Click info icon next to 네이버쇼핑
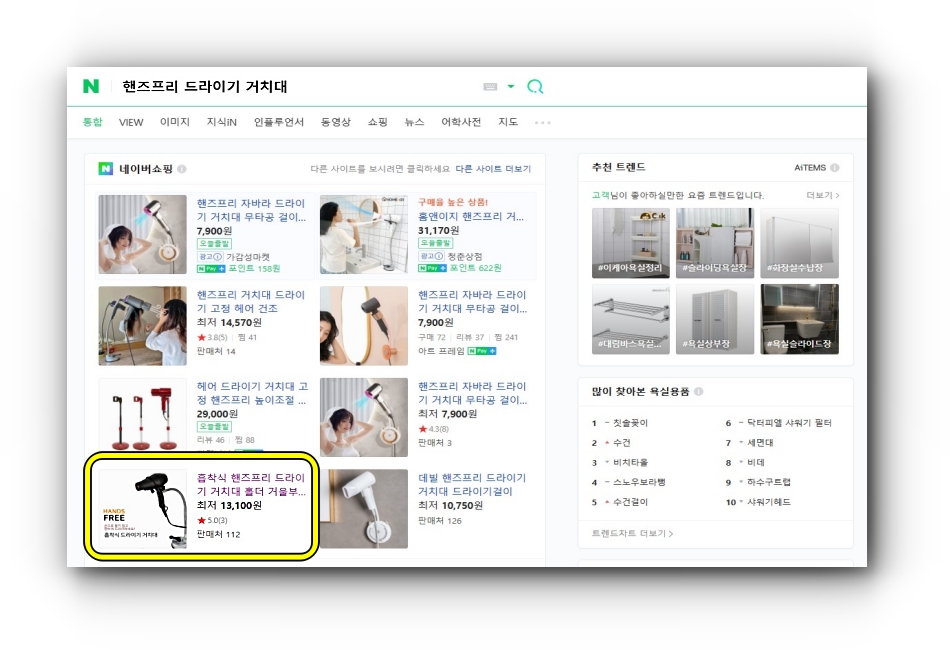 click(182, 169)
